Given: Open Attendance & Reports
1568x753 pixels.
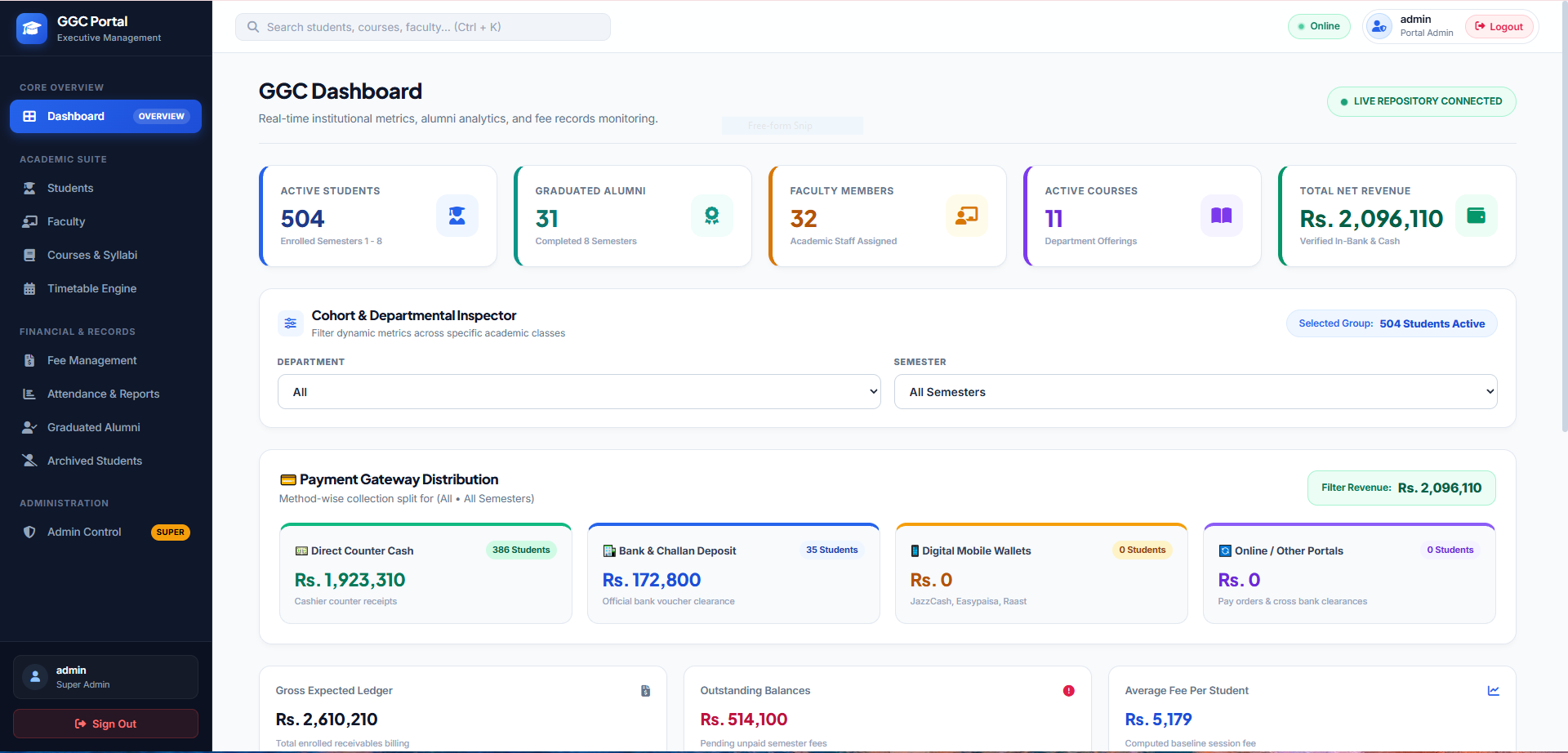Looking at the screenshot, I should (x=105, y=394).
